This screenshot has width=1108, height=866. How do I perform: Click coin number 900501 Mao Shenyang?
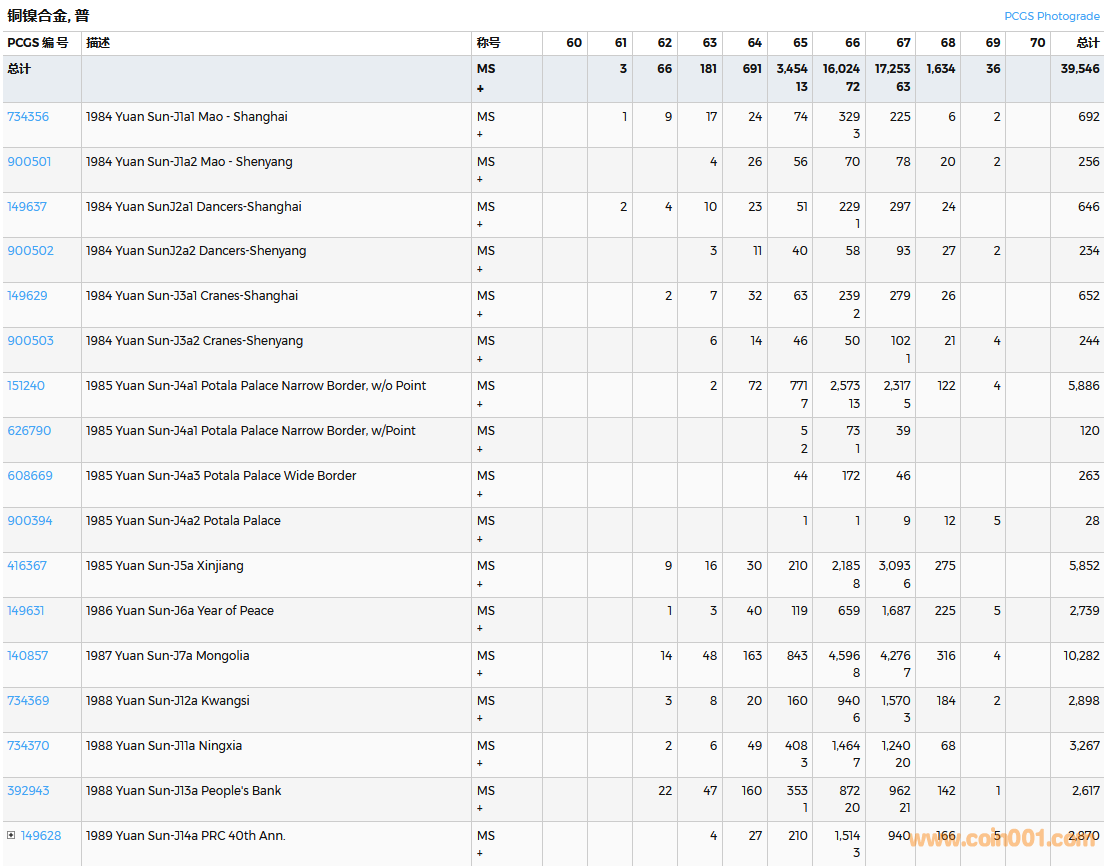pos(29,161)
